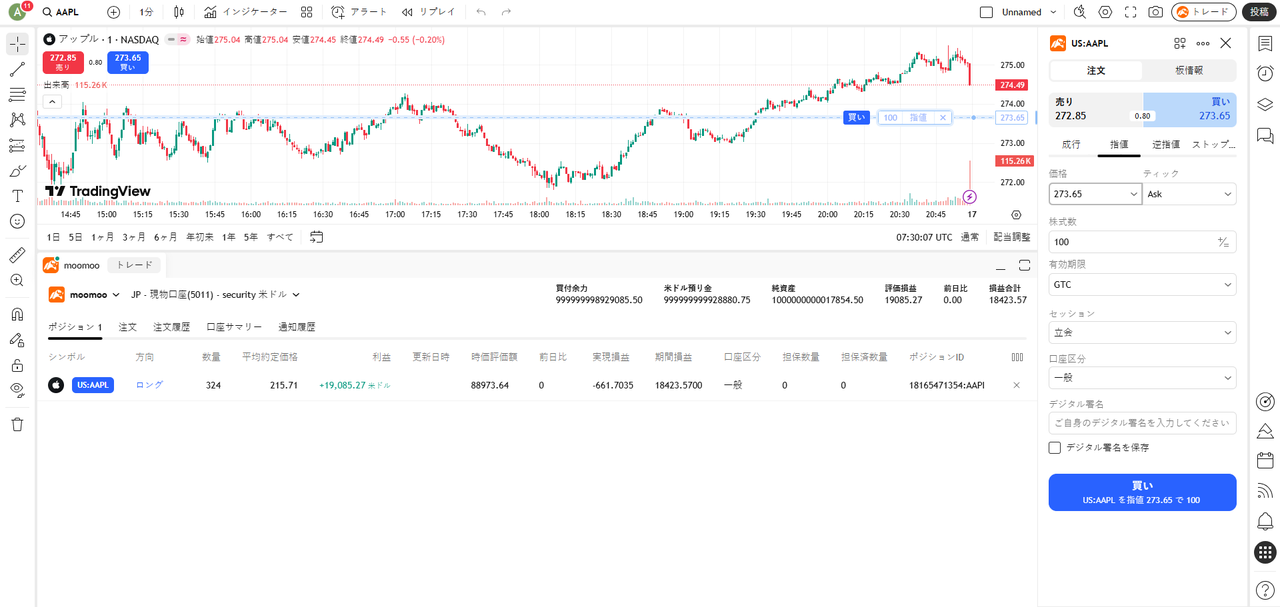Image resolution: width=1280 pixels, height=607 pixels.
Task: Toggle the eye hide drawings icon
Action: [x=17, y=390]
